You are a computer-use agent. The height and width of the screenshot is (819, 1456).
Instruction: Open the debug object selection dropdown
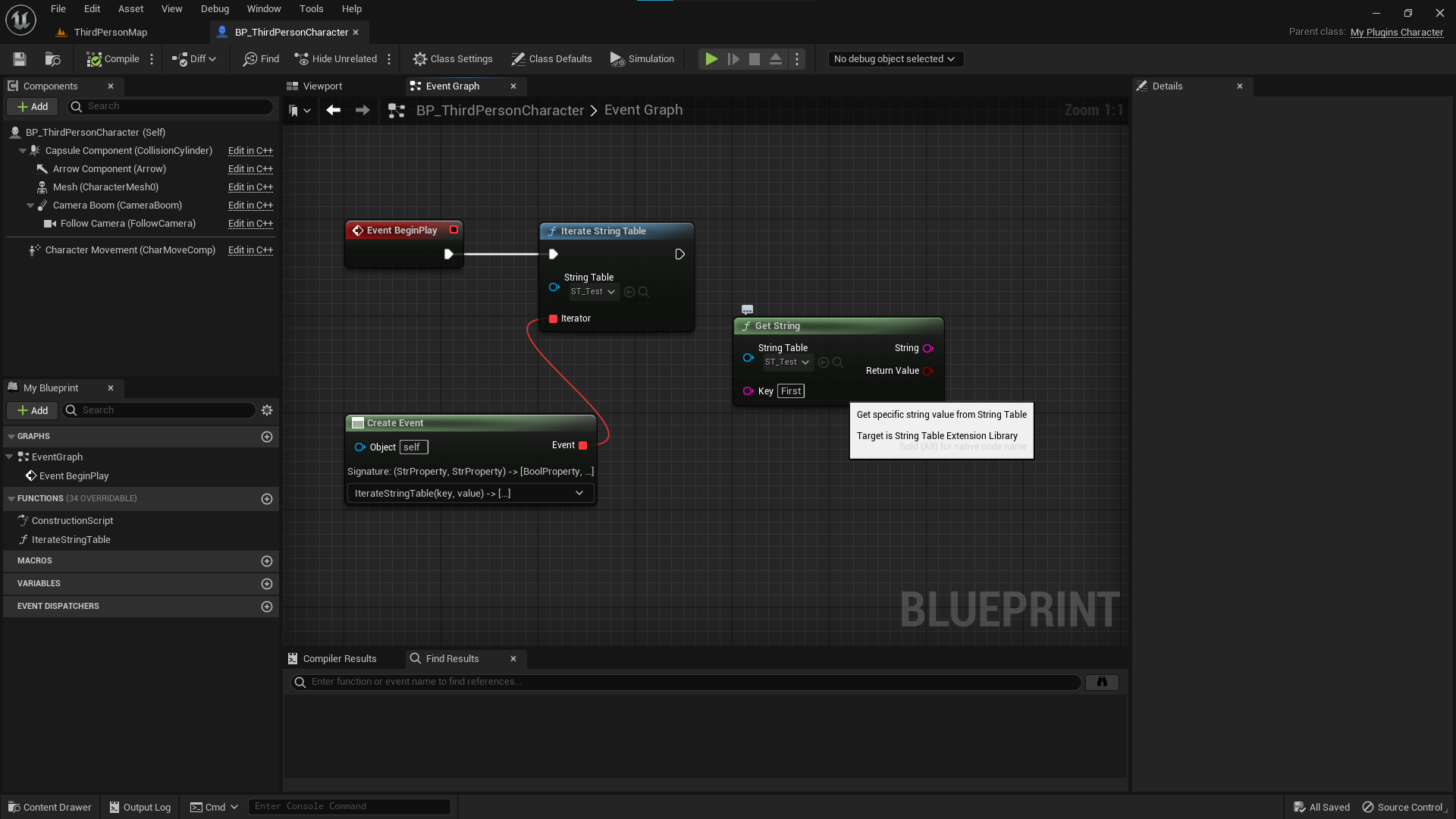[895, 59]
